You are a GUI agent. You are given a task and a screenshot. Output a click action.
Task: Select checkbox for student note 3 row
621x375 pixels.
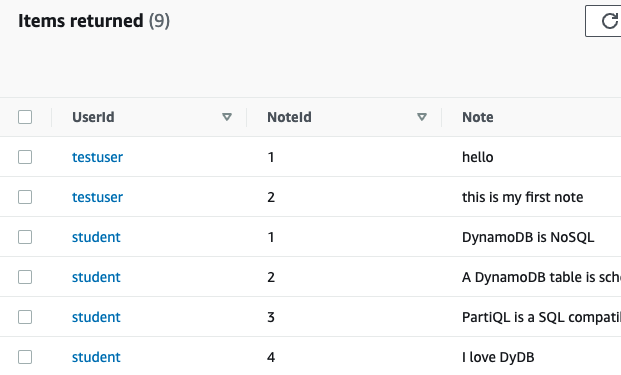[25, 317]
